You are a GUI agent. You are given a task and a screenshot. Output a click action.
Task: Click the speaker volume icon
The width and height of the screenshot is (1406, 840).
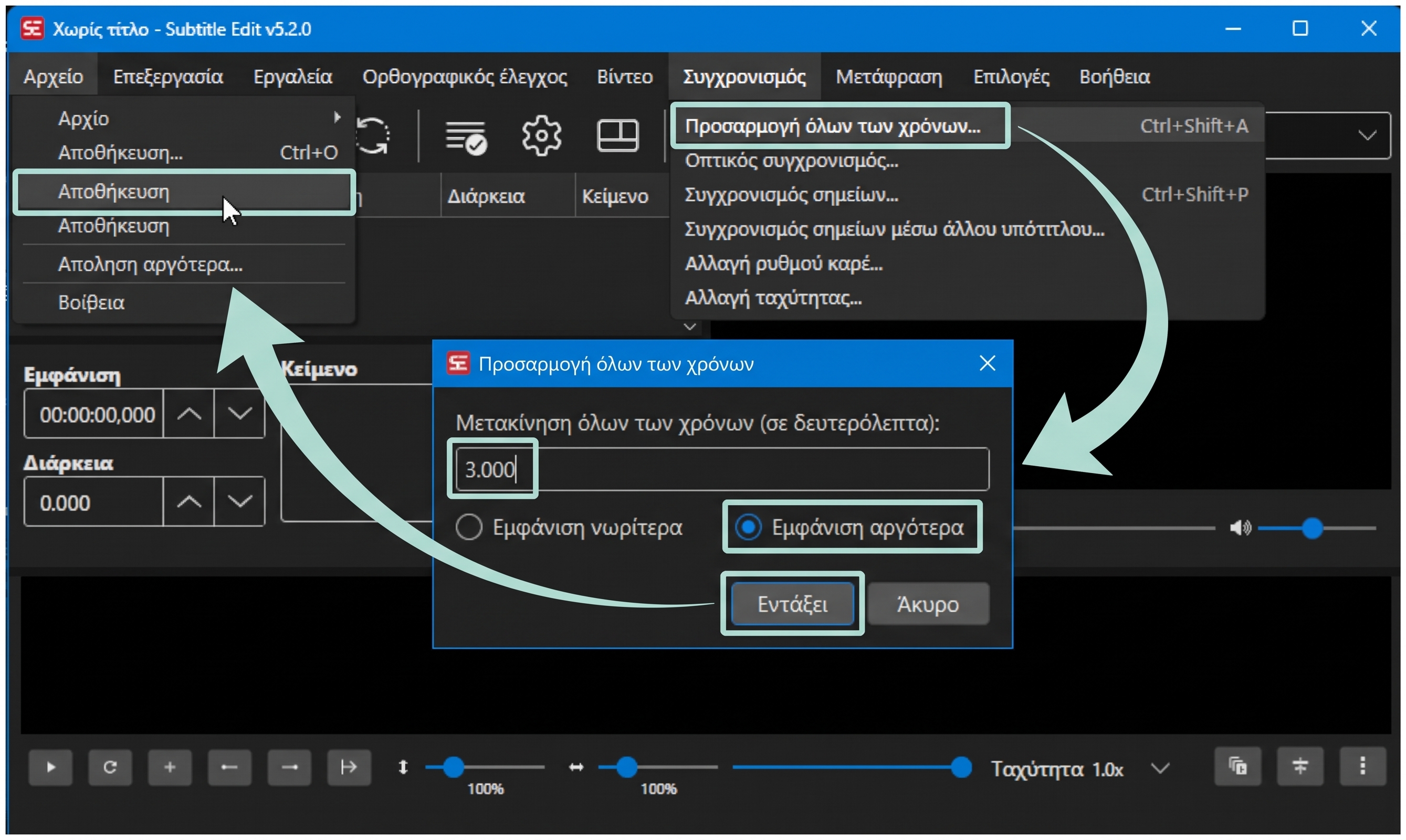[1240, 528]
